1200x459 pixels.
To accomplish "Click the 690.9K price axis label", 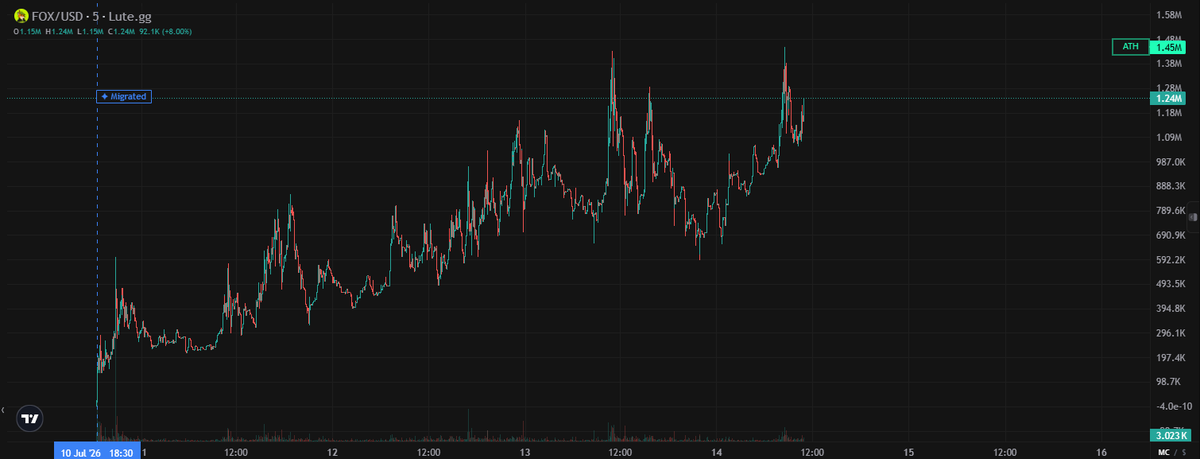I will tap(1169, 235).
